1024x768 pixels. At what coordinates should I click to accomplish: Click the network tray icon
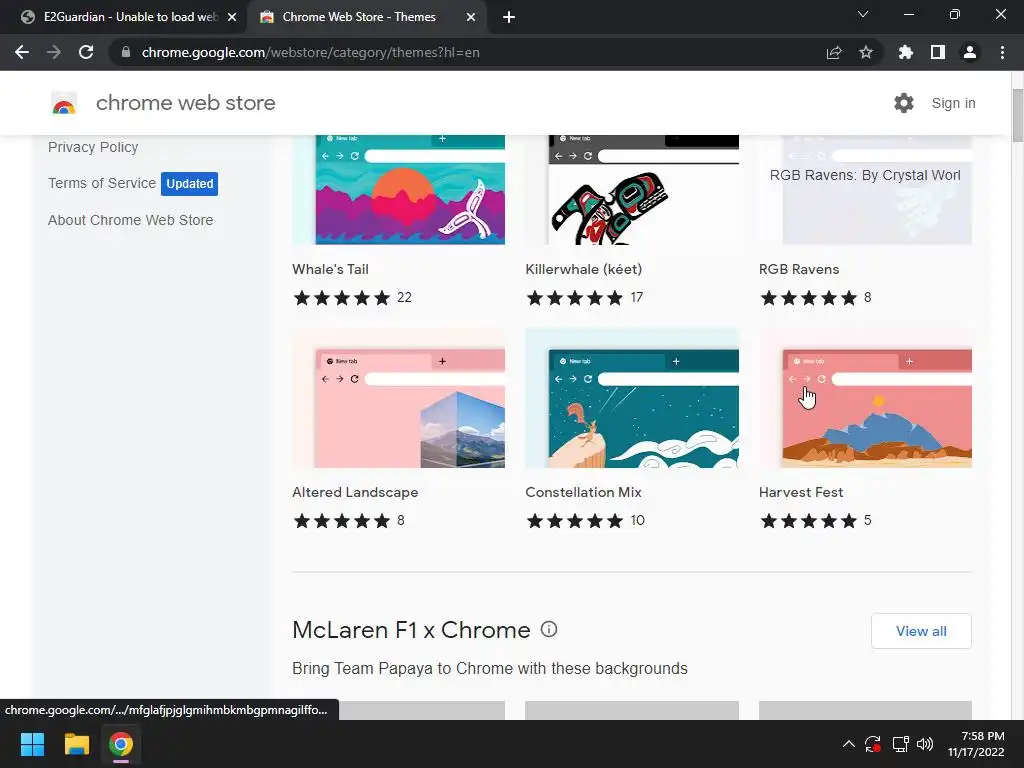[x=901, y=744]
